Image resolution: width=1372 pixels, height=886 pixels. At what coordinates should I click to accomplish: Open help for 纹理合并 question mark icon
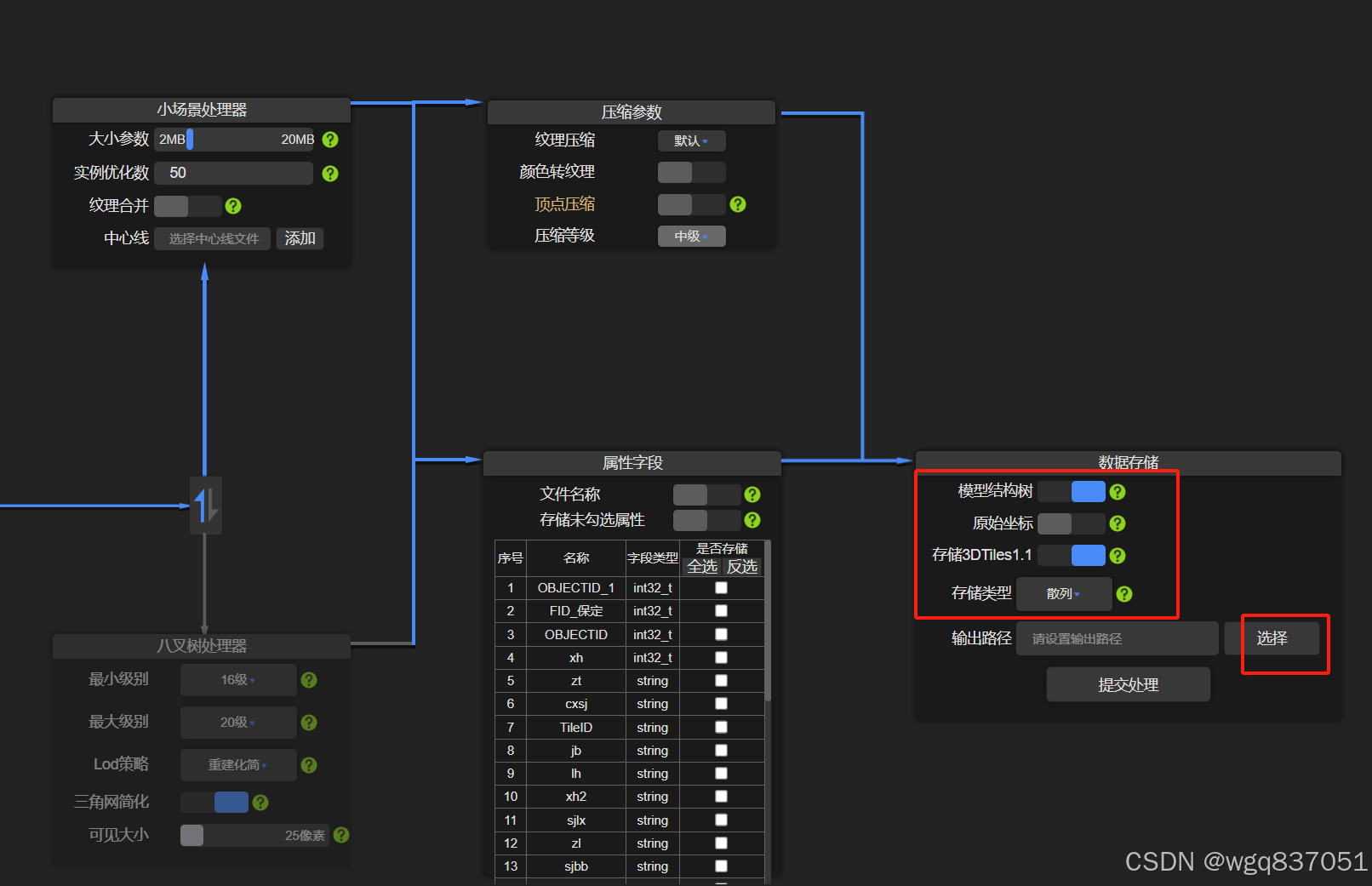pos(232,206)
